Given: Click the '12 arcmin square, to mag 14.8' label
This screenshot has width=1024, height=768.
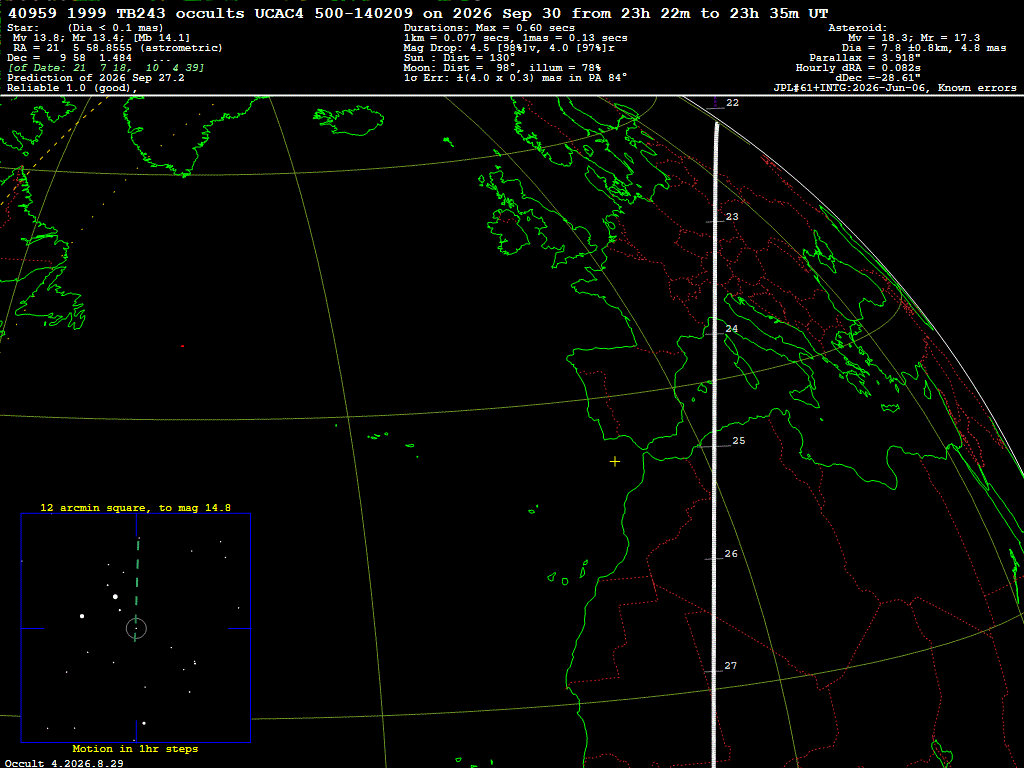Looking at the screenshot, I should click(x=135, y=507).
